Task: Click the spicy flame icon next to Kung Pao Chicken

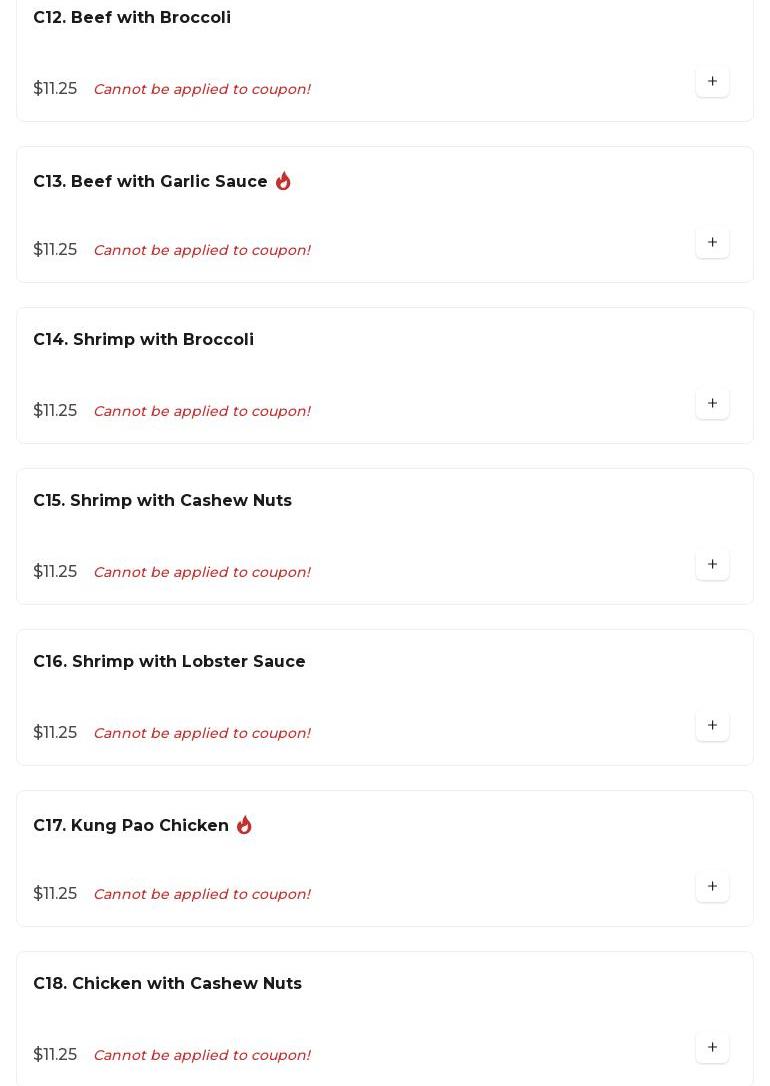Action: click(x=244, y=825)
